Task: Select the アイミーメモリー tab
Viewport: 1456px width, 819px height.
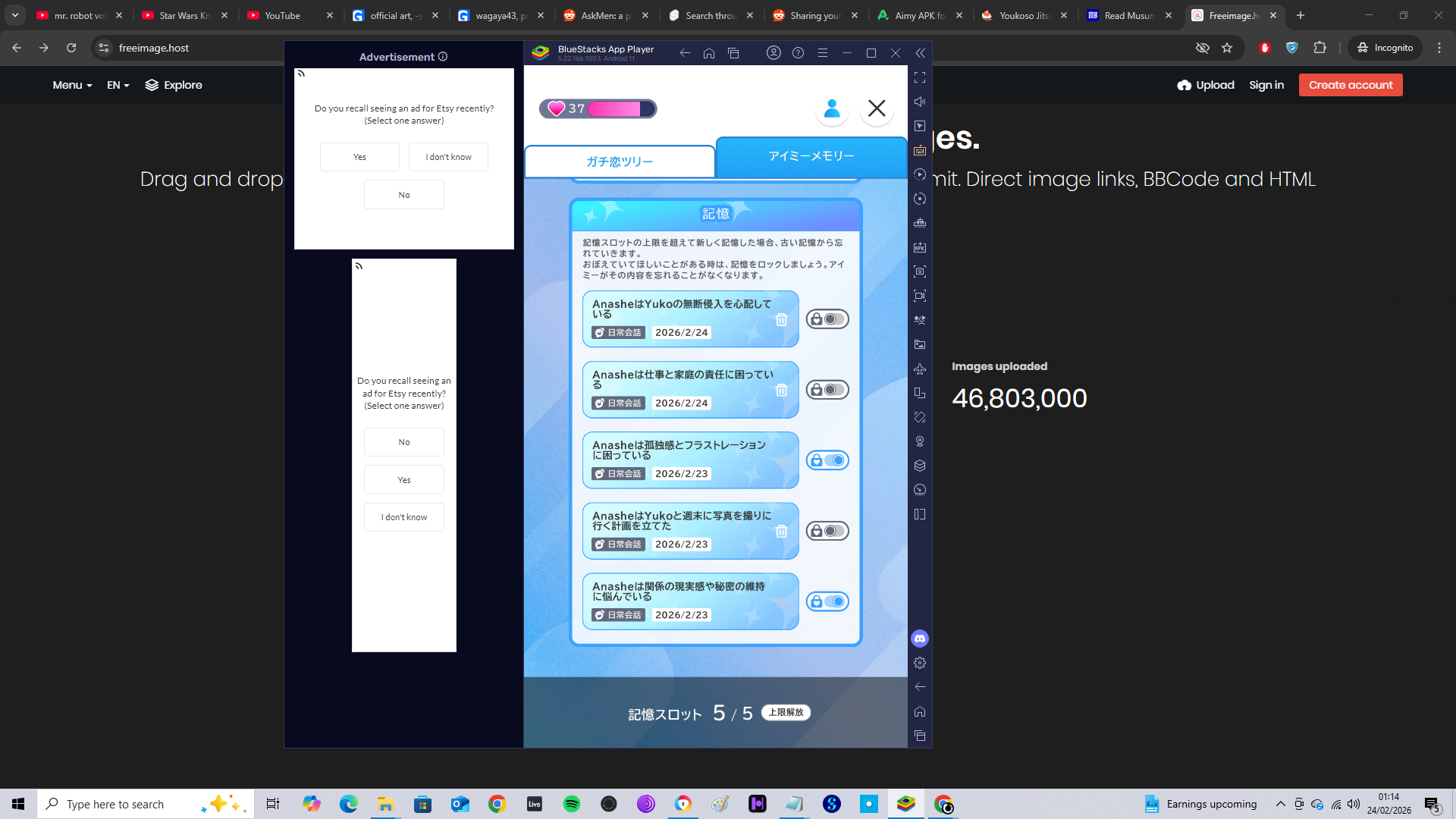Action: point(811,156)
